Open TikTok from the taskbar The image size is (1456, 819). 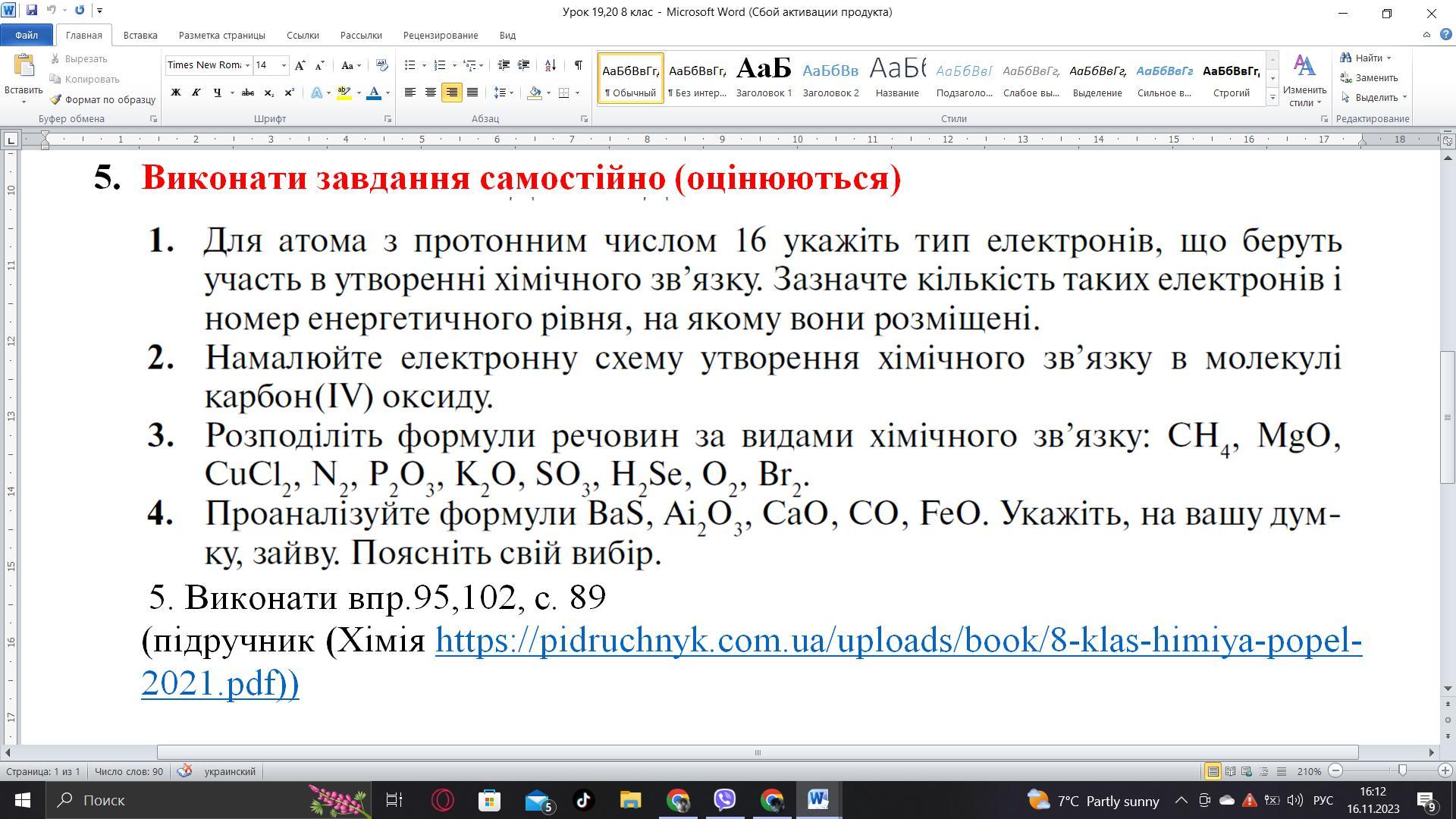pyautogui.click(x=583, y=800)
